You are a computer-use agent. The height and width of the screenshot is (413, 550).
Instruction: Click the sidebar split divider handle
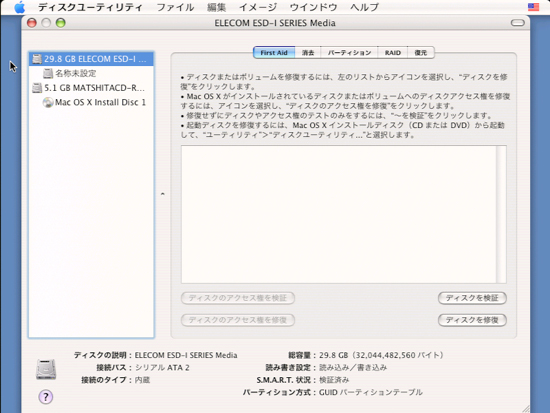[x=162, y=194]
